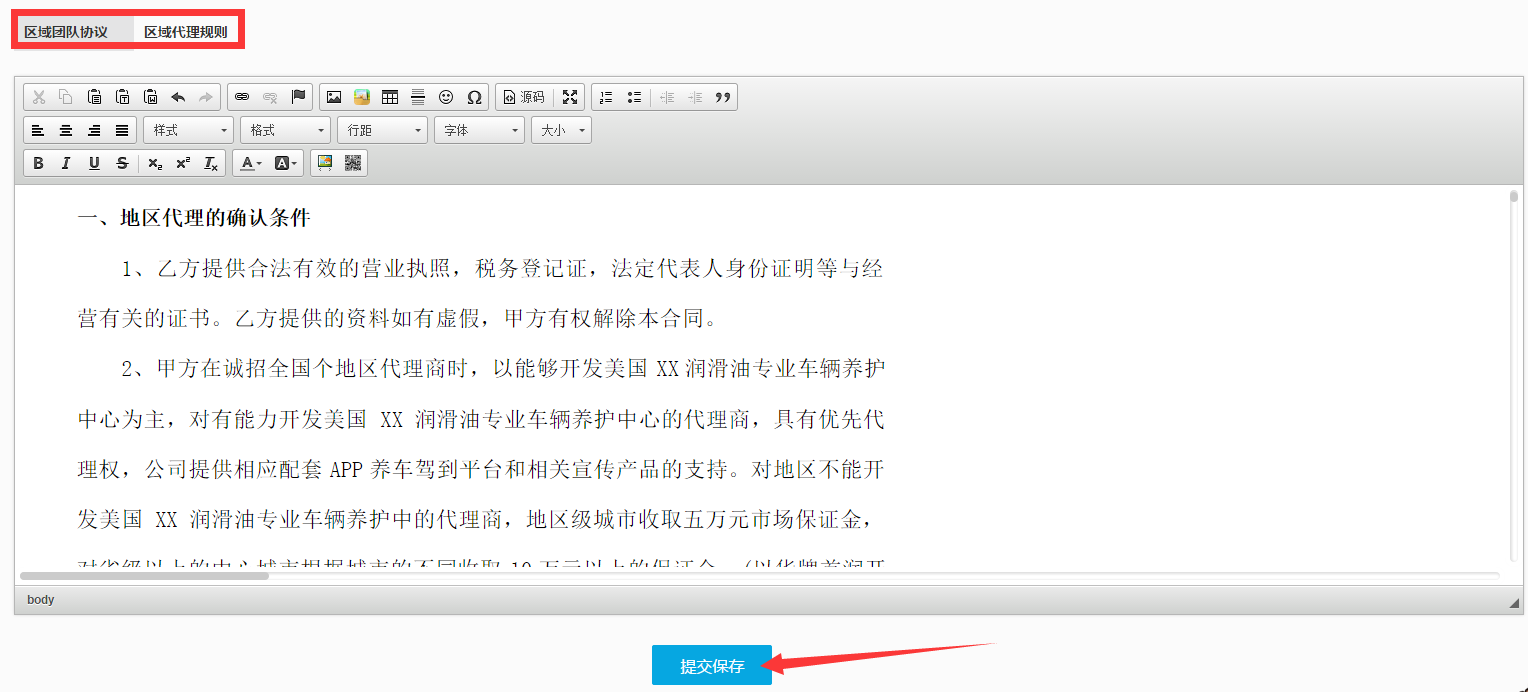
Task: Click the insert link icon
Action: pos(241,97)
